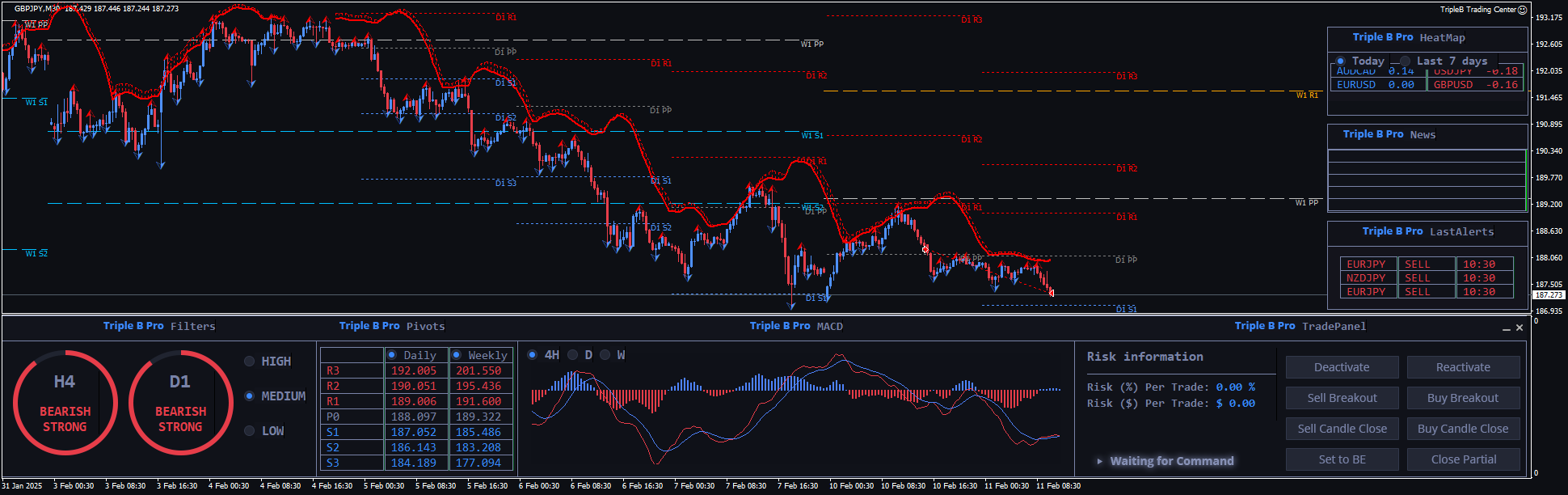Click the Close Partial button

tap(1463, 459)
